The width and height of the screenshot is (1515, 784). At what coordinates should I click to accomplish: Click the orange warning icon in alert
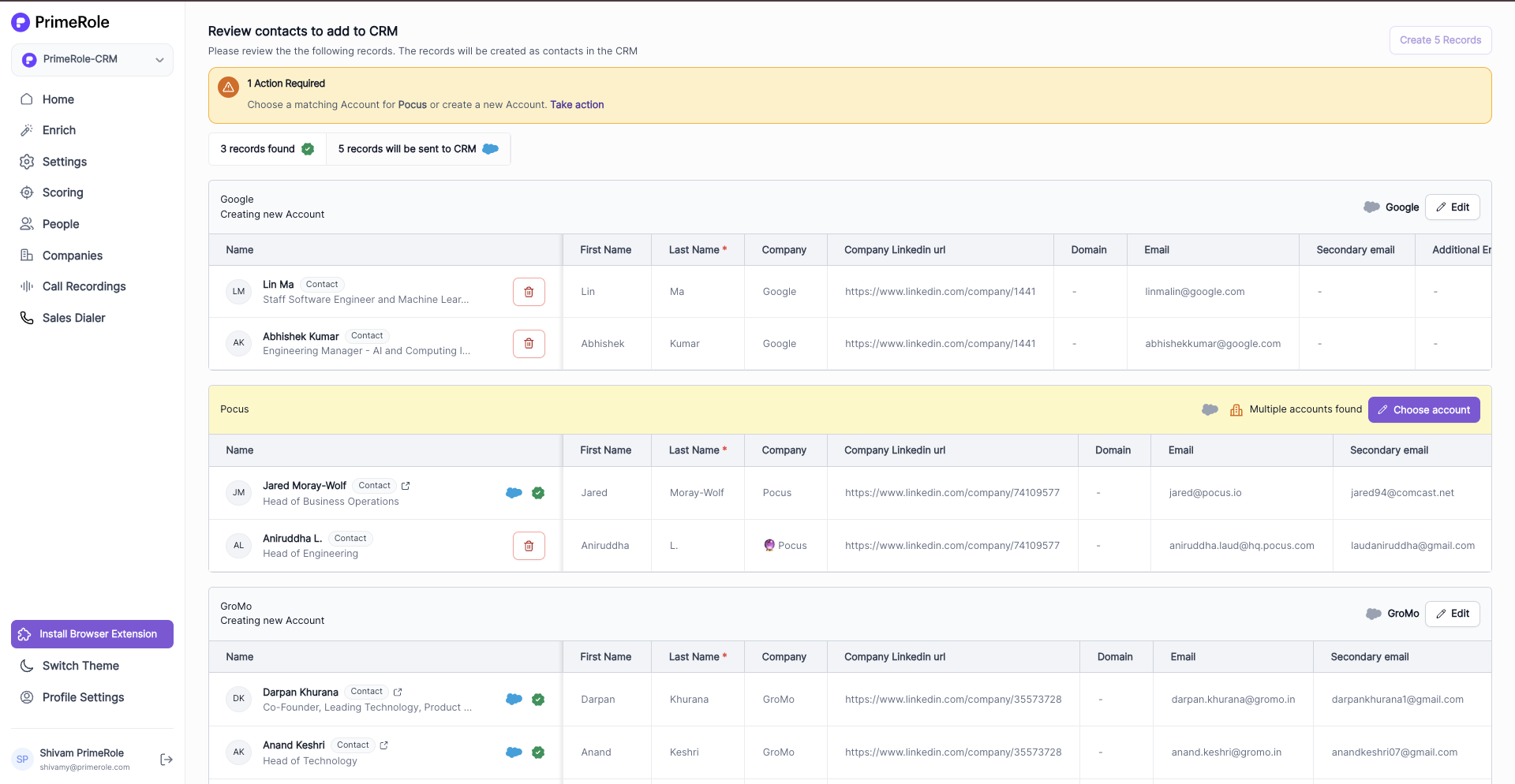(x=228, y=87)
